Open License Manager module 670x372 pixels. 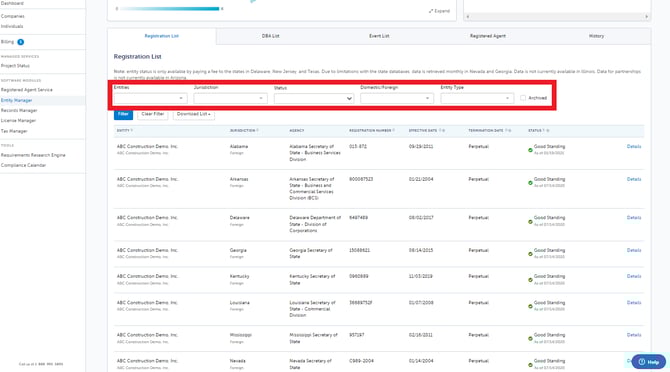(x=18, y=121)
